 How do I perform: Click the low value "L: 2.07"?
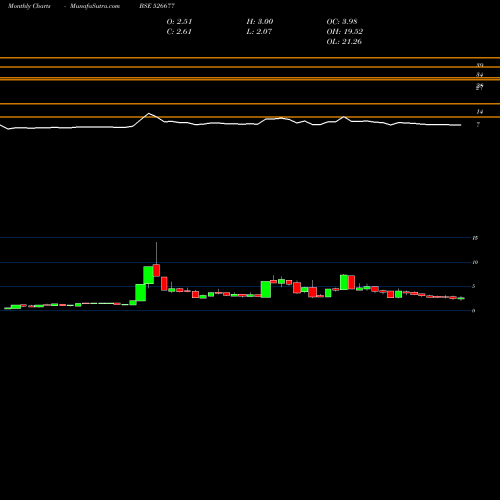tap(259, 31)
